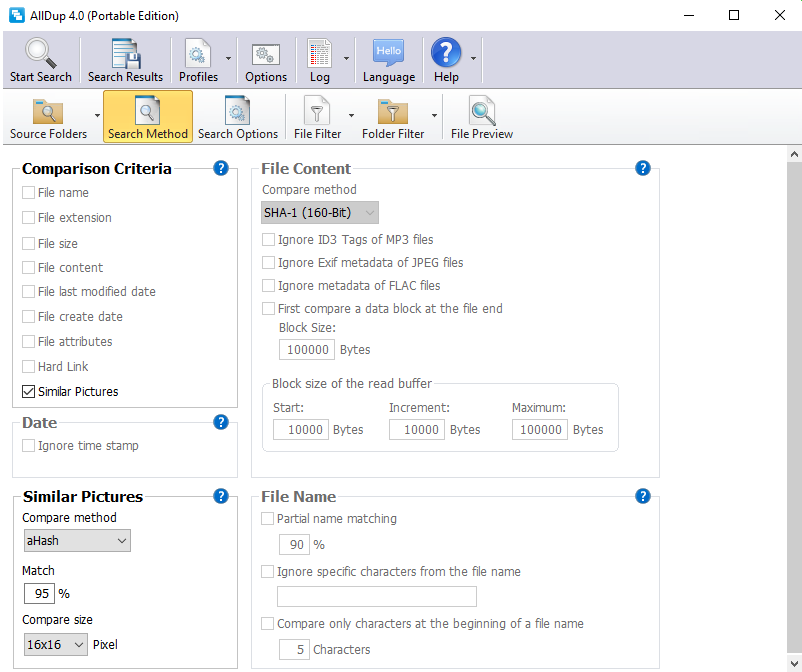
Task: Expand the Source Folders dropdown arrow
Action: (97, 115)
